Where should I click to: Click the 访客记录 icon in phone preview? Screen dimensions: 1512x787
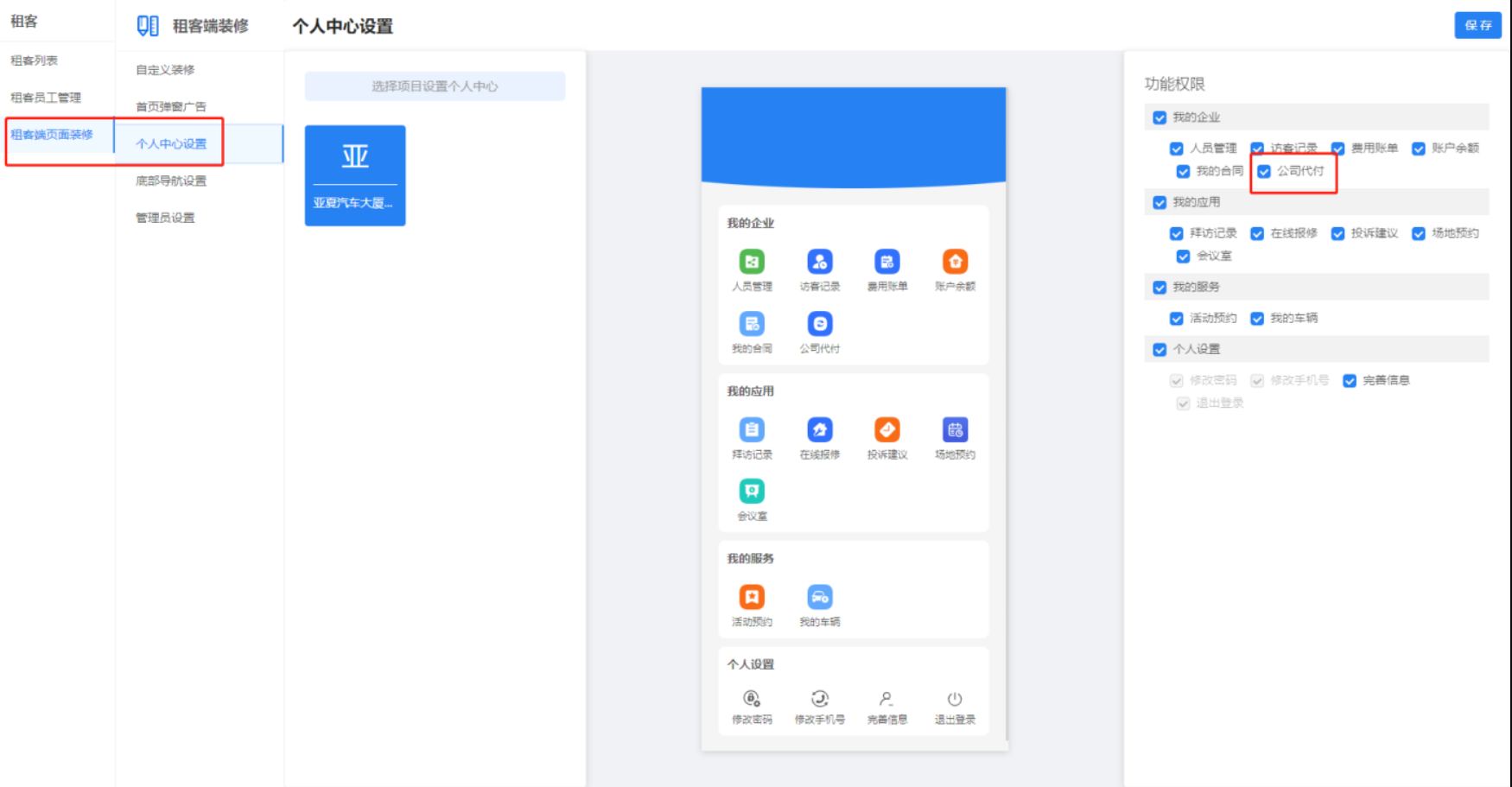[819, 262]
